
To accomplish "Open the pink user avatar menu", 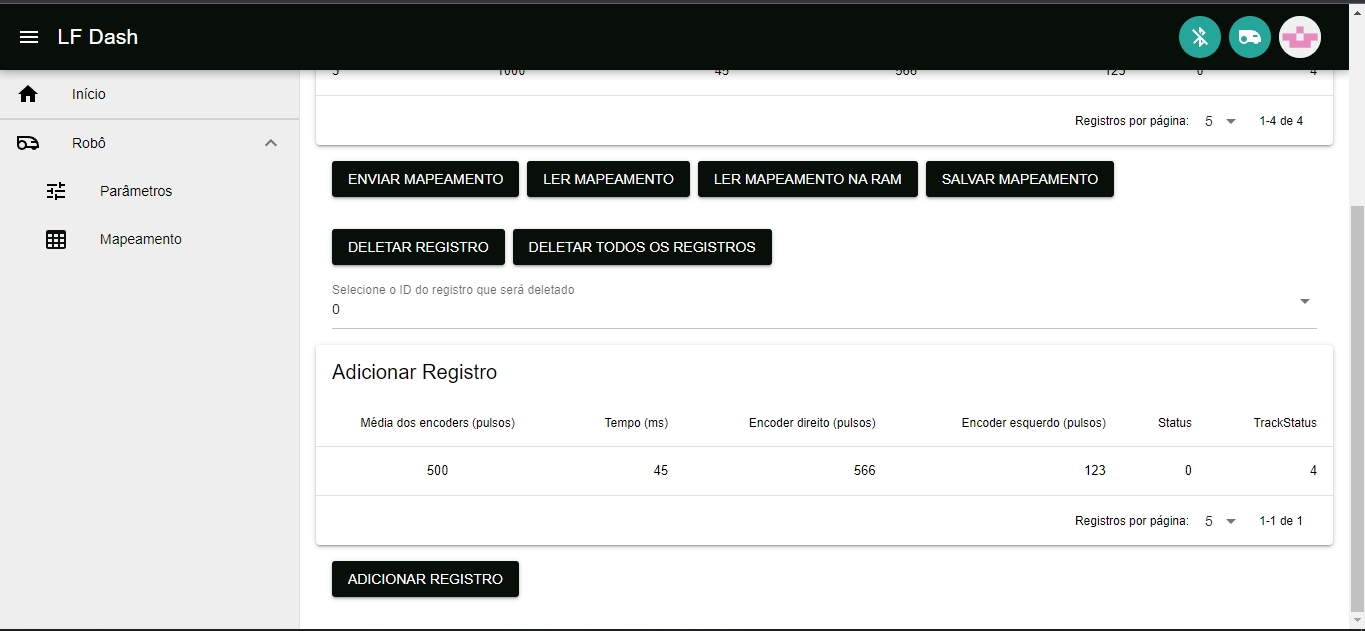I will pos(1300,37).
